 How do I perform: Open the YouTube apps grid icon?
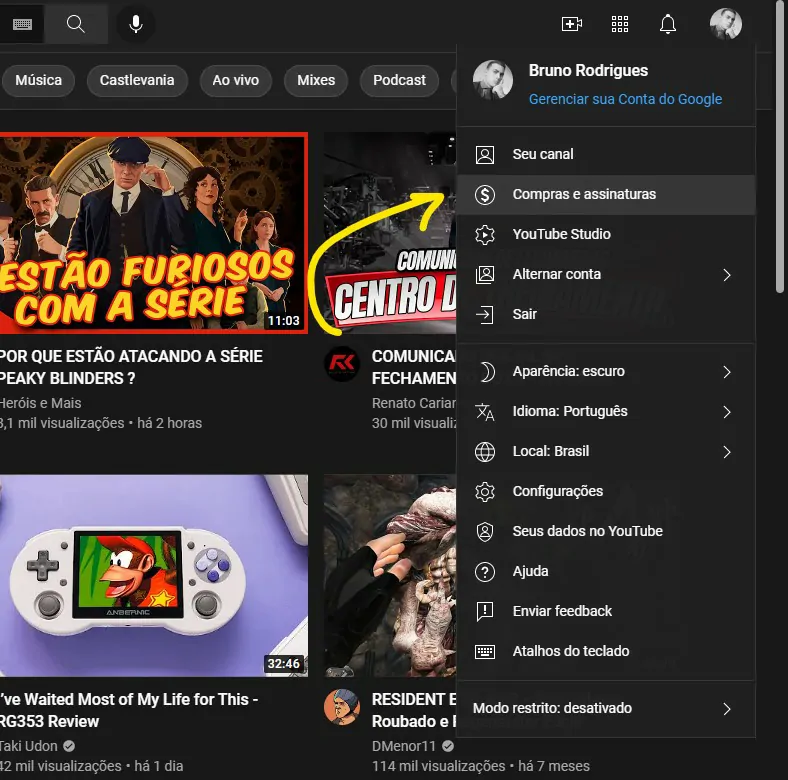tap(620, 24)
